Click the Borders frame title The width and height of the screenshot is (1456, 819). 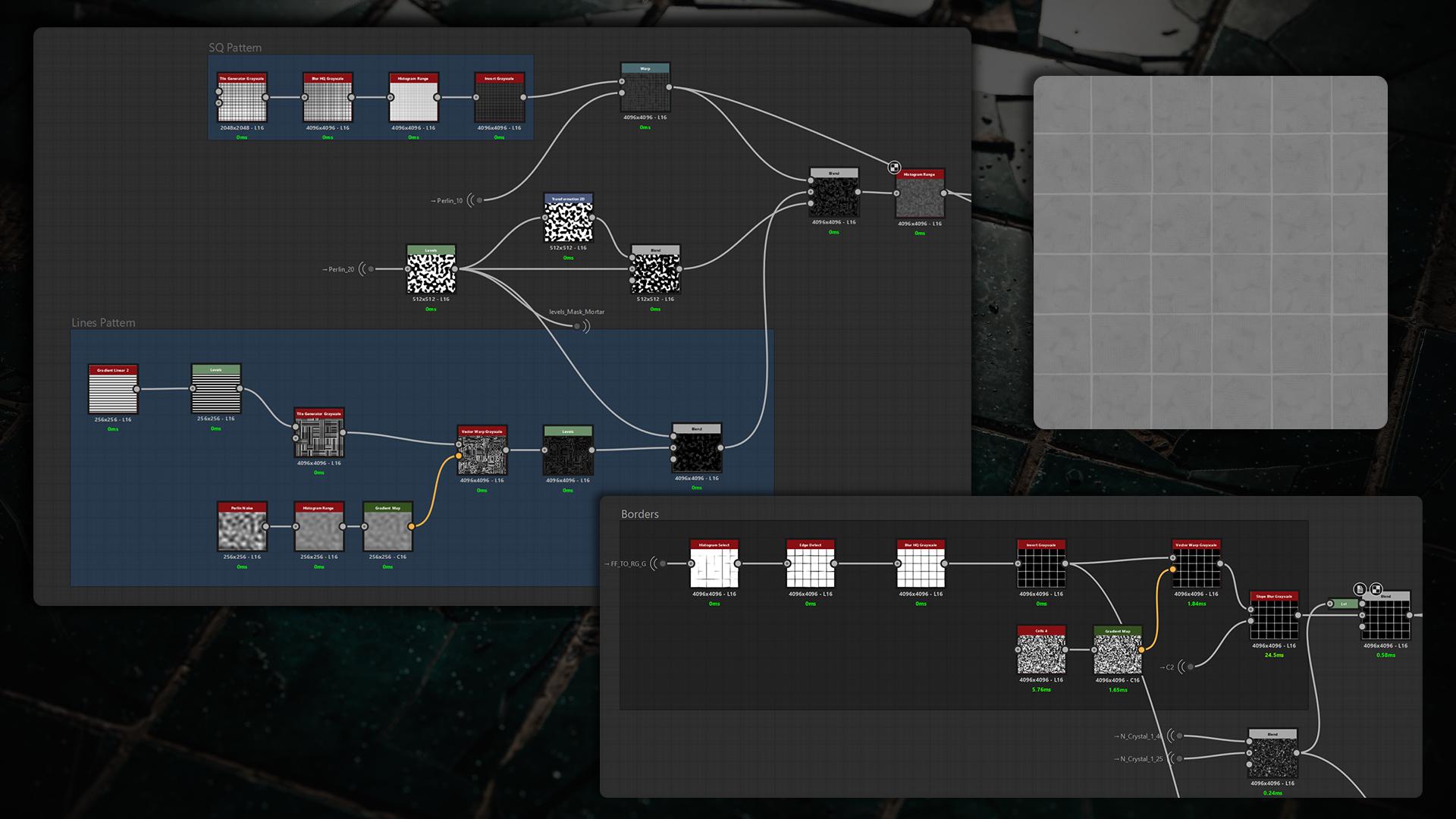pos(640,514)
